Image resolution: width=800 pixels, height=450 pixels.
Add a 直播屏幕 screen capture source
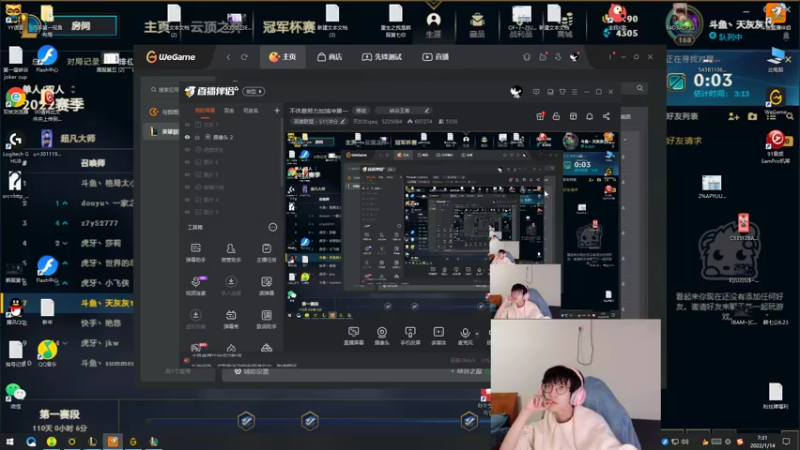(x=353, y=336)
